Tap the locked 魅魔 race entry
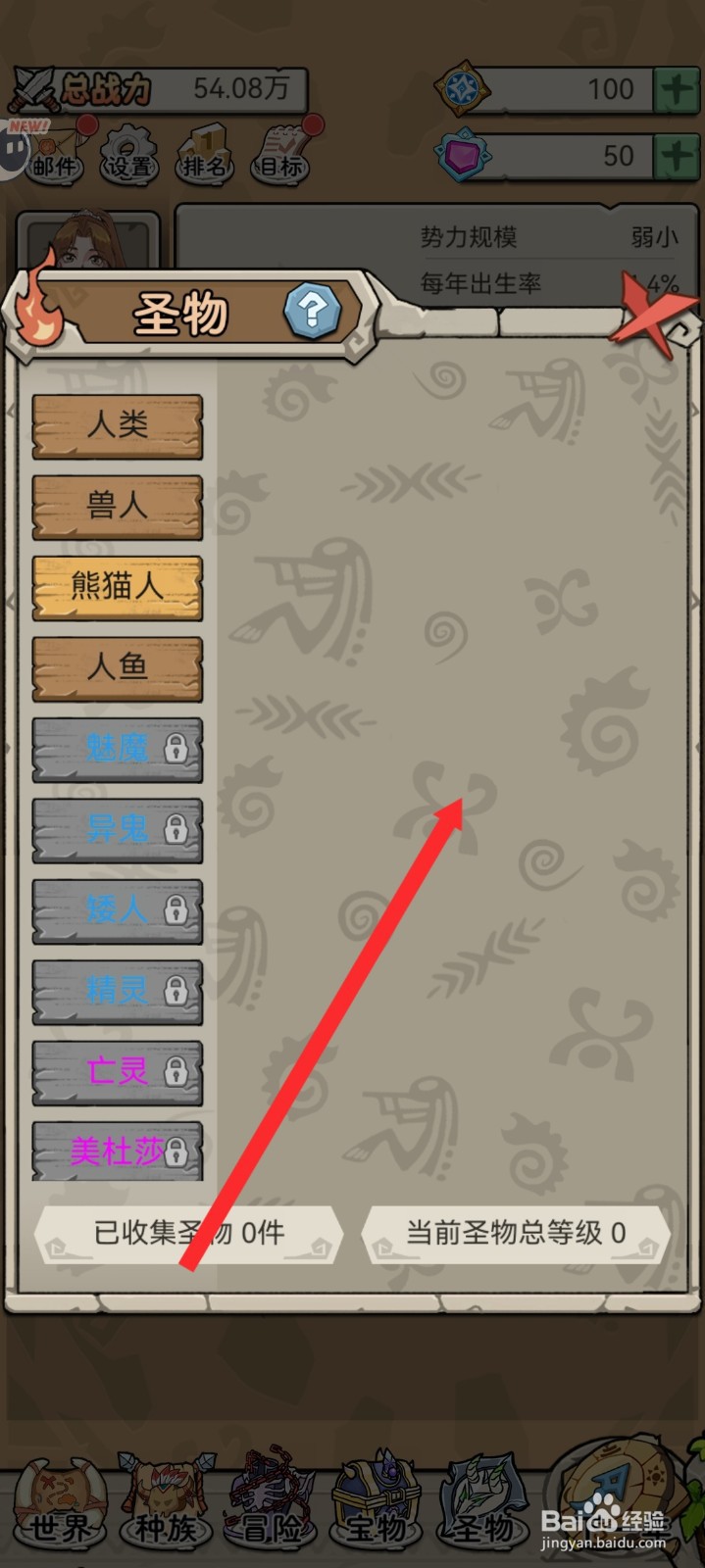705x1568 pixels. tap(118, 750)
